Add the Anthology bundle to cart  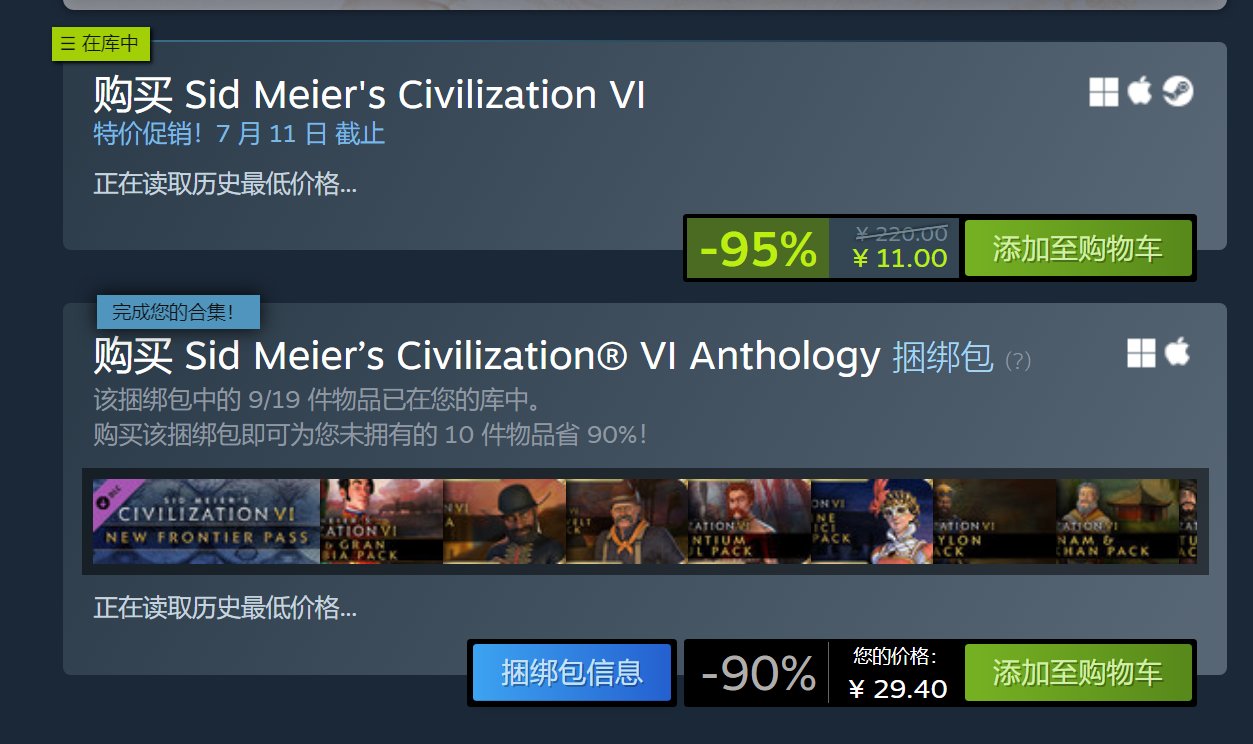click(x=1077, y=673)
